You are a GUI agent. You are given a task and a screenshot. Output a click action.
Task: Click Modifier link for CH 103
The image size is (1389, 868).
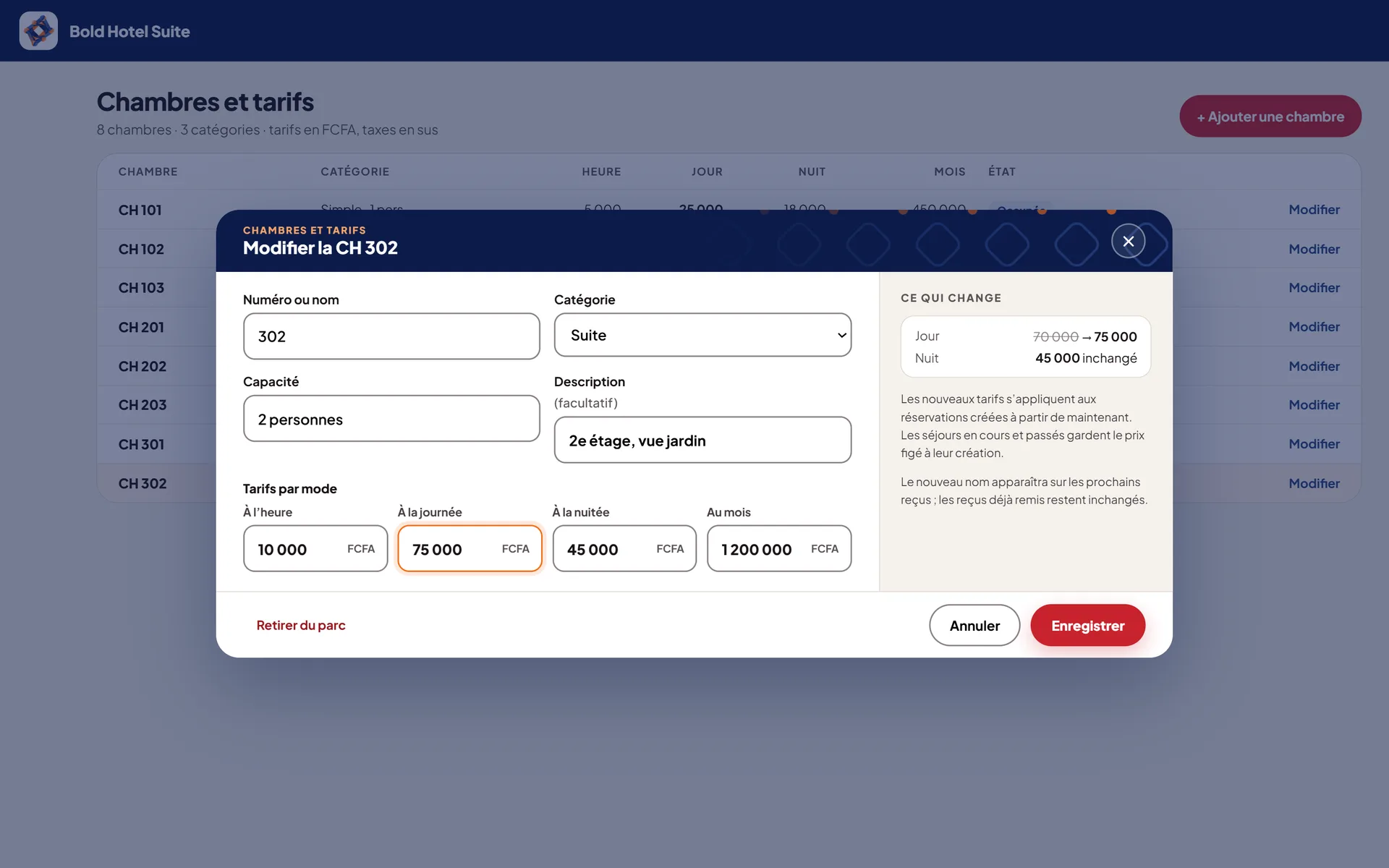1314,288
